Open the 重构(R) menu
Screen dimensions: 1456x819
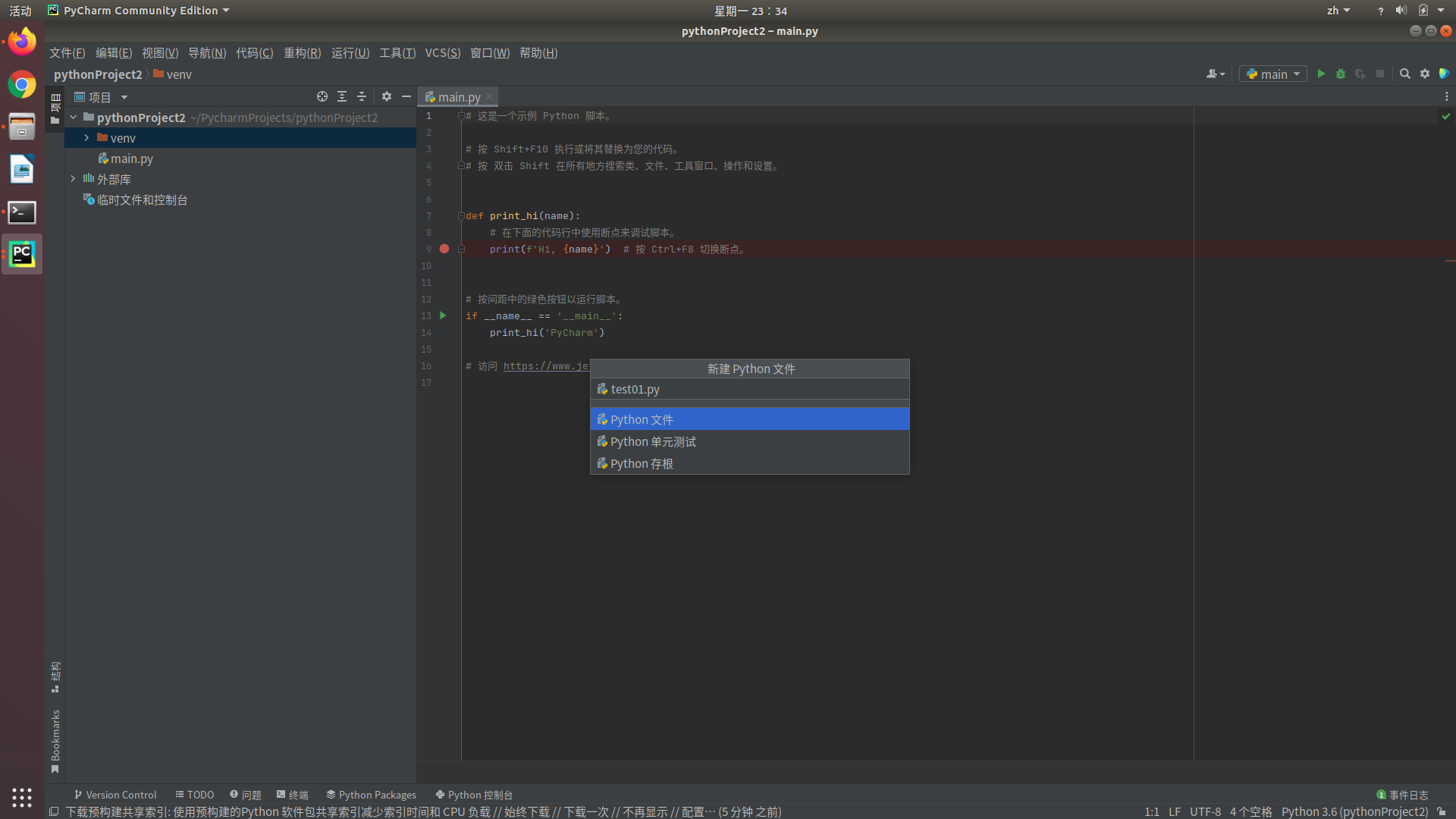302,52
